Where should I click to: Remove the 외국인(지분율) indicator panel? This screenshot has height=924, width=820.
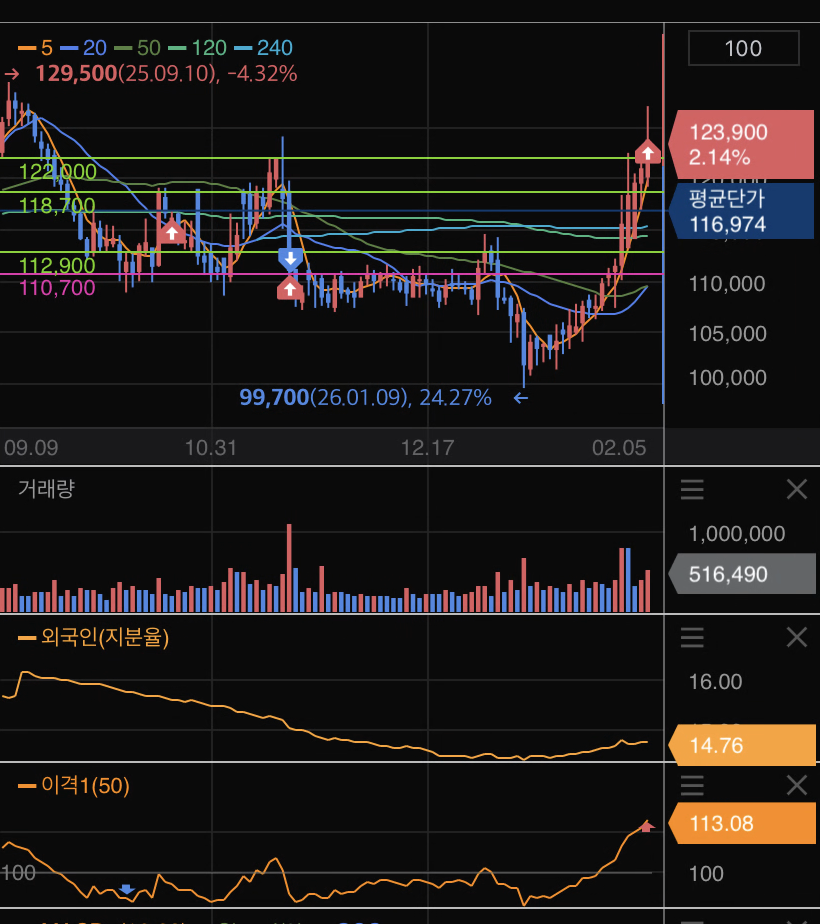pos(797,637)
